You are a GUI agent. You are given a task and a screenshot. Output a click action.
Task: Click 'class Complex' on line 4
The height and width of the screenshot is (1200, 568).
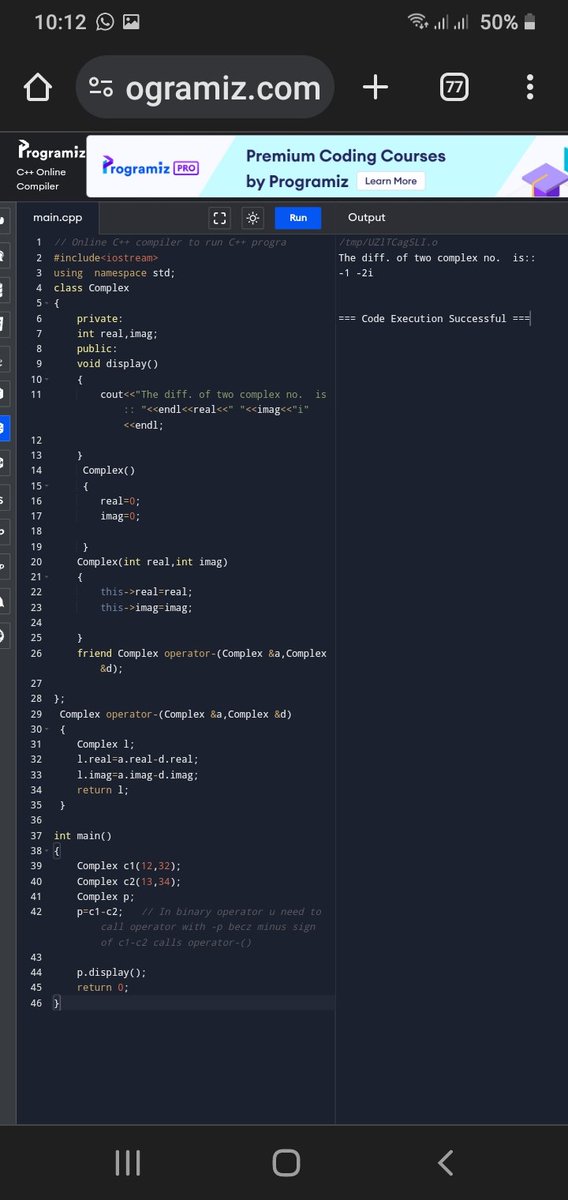point(91,288)
